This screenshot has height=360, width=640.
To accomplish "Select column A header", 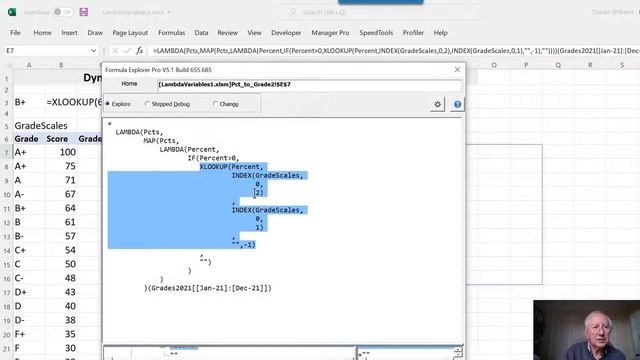I will tap(29, 65).
